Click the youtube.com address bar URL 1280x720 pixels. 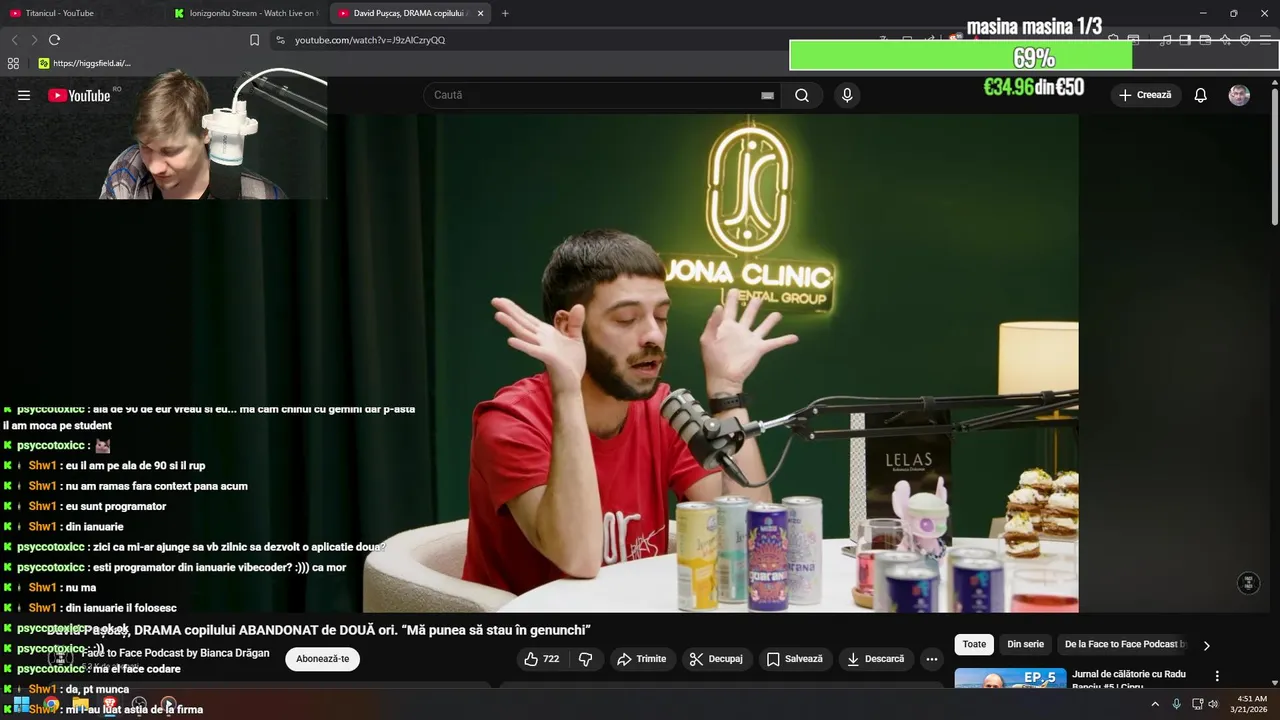tap(370, 40)
